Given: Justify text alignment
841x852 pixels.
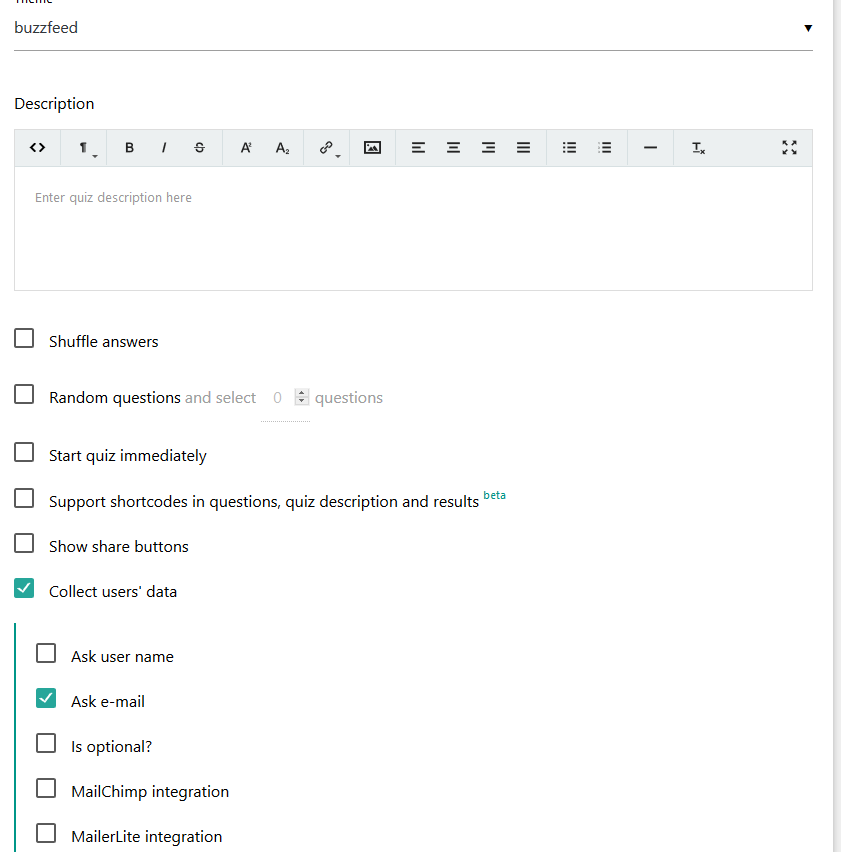Looking at the screenshot, I should click(x=523, y=148).
